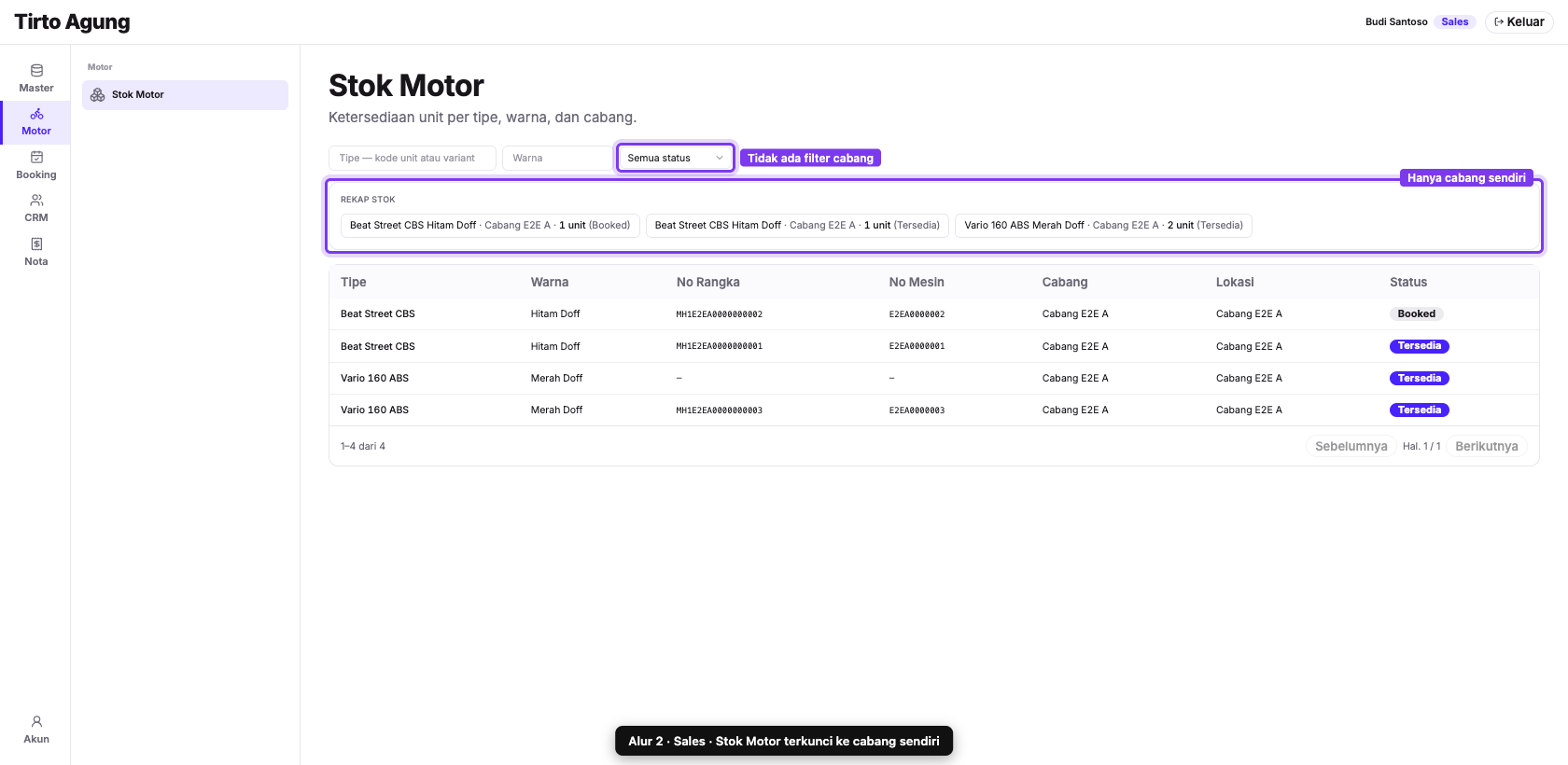The image size is (1568, 765).
Task: Click the Budi Santoso user name
Action: pyautogui.click(x=1396, y=22)
